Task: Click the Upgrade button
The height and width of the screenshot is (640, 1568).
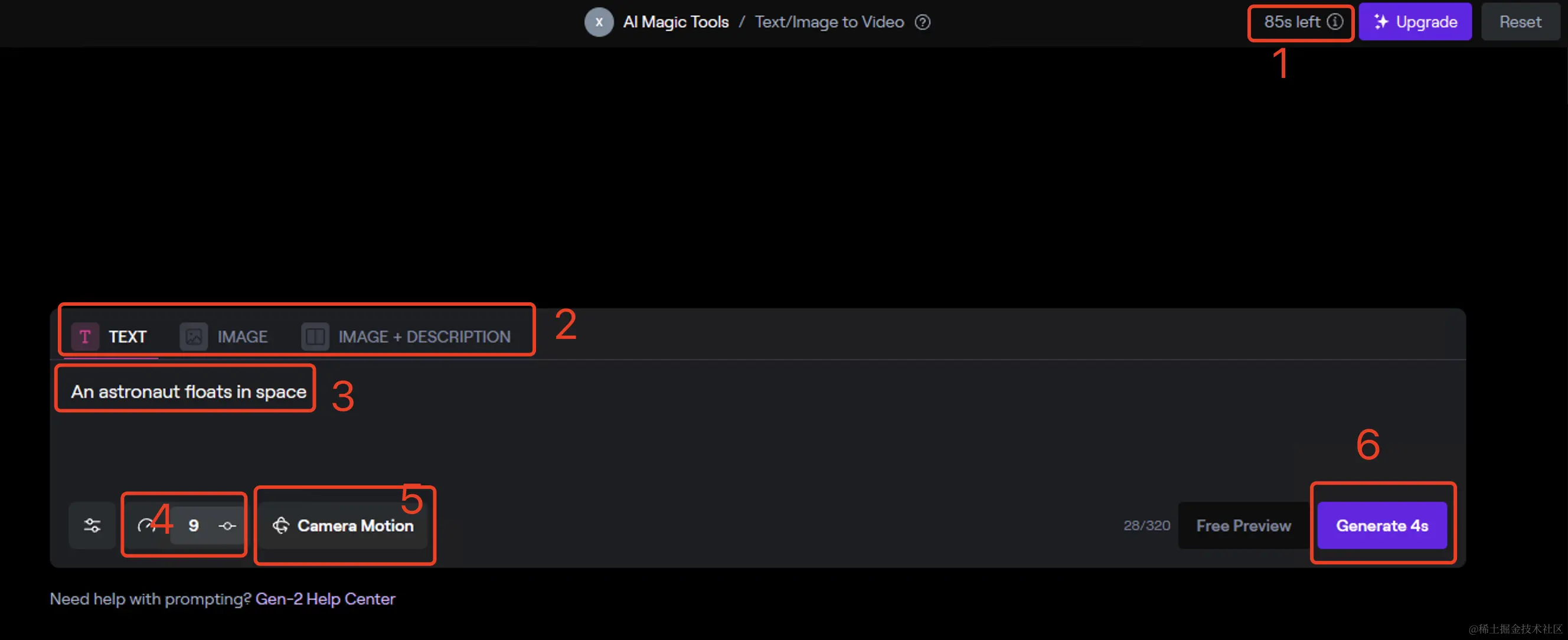Action: tap(1414, 22)
